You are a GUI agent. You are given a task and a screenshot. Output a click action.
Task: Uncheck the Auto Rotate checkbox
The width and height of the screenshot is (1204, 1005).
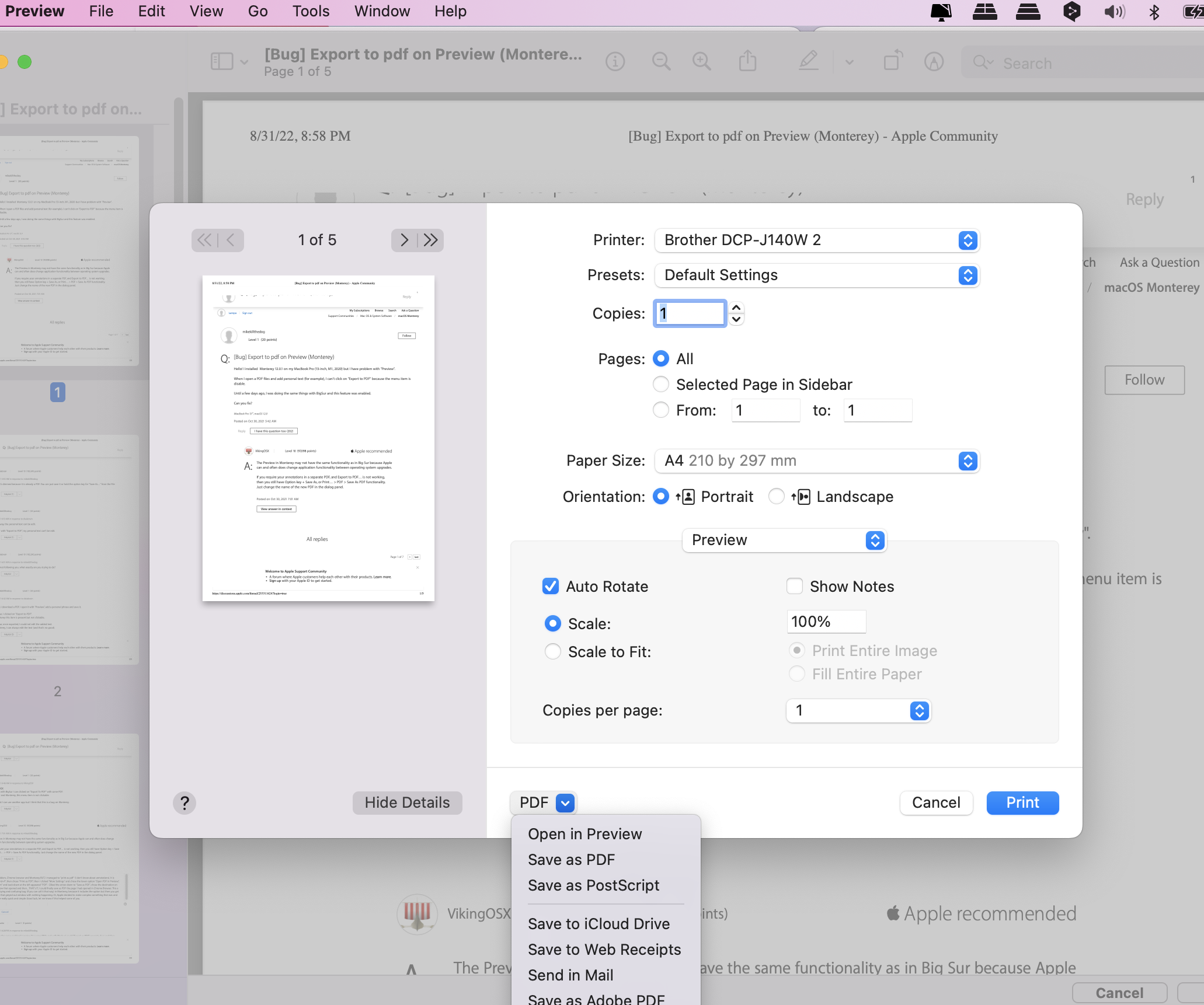click(x=551, y=586)
